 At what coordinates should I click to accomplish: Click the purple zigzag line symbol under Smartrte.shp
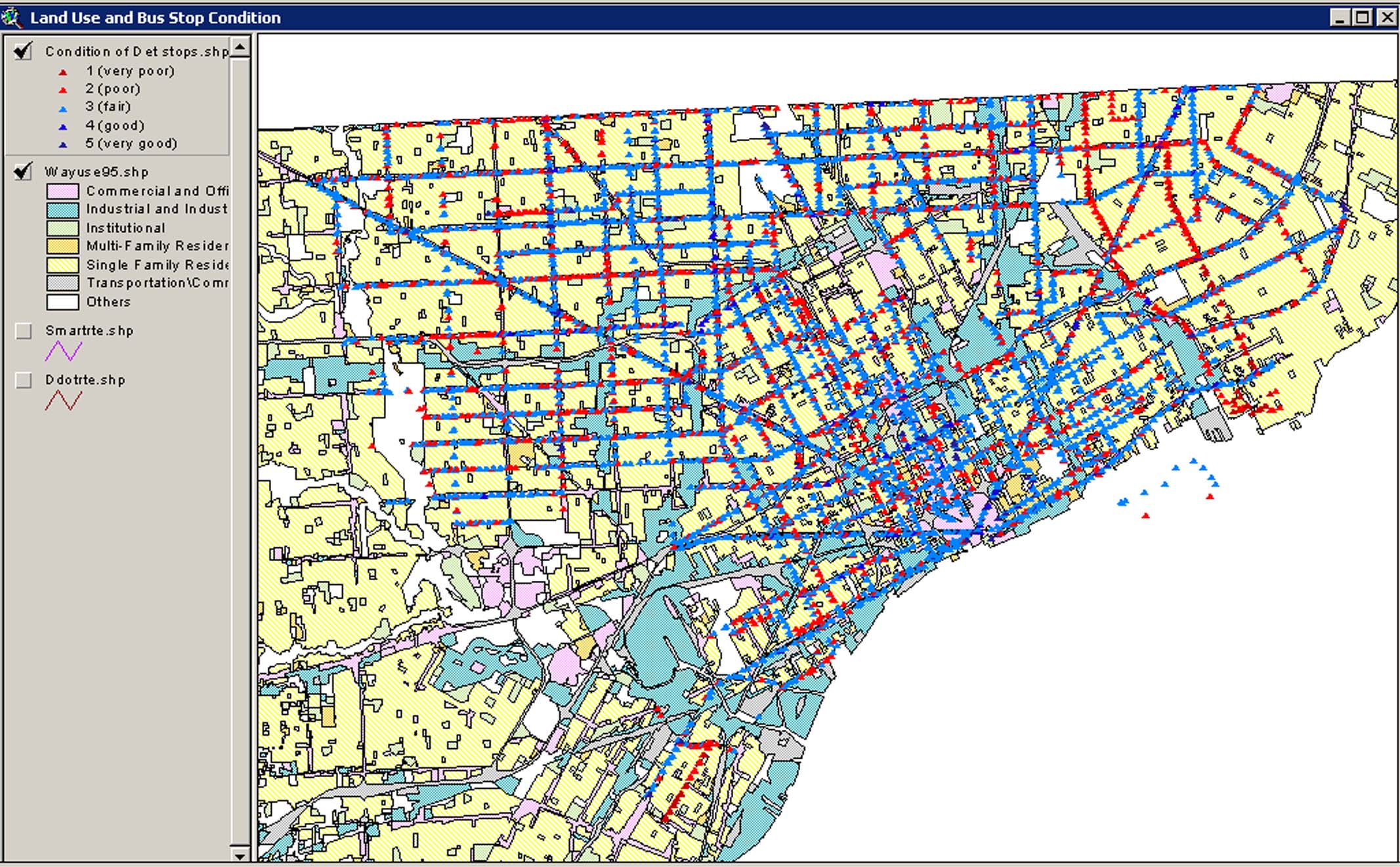point(63,351)
